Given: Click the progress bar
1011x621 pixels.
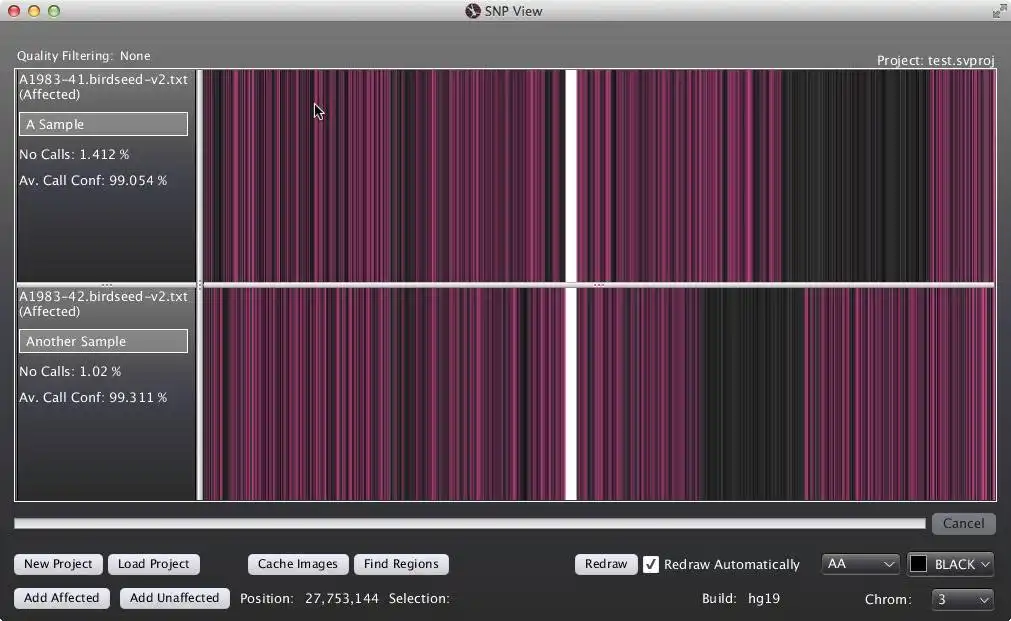Looking at the screenshot, I should [x=469, y=524].
